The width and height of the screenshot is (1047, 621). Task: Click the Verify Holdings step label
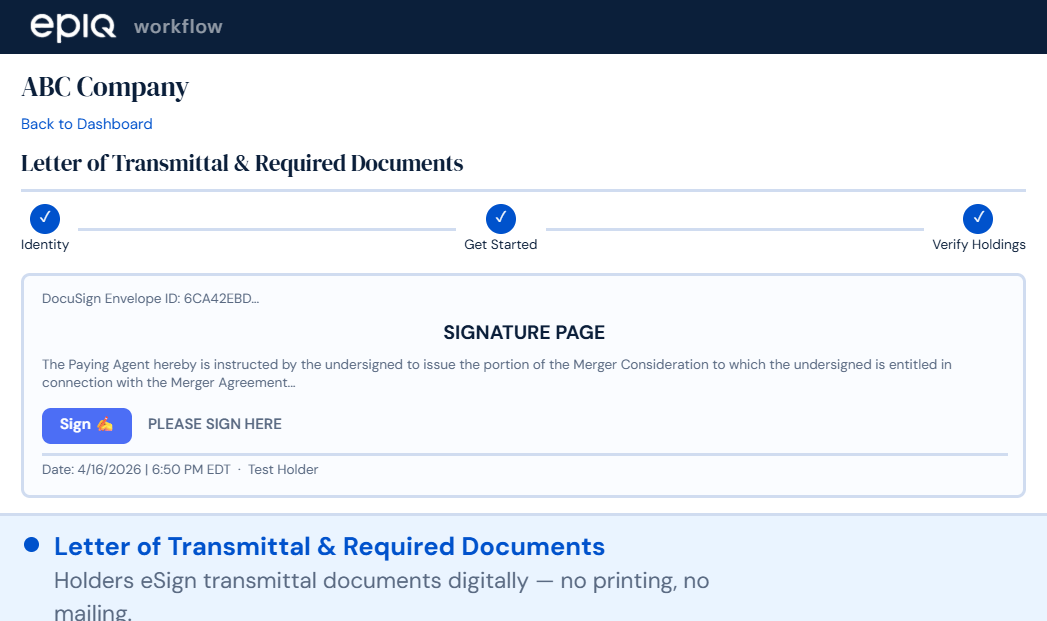pyautogui.click(x=979, y=244)
